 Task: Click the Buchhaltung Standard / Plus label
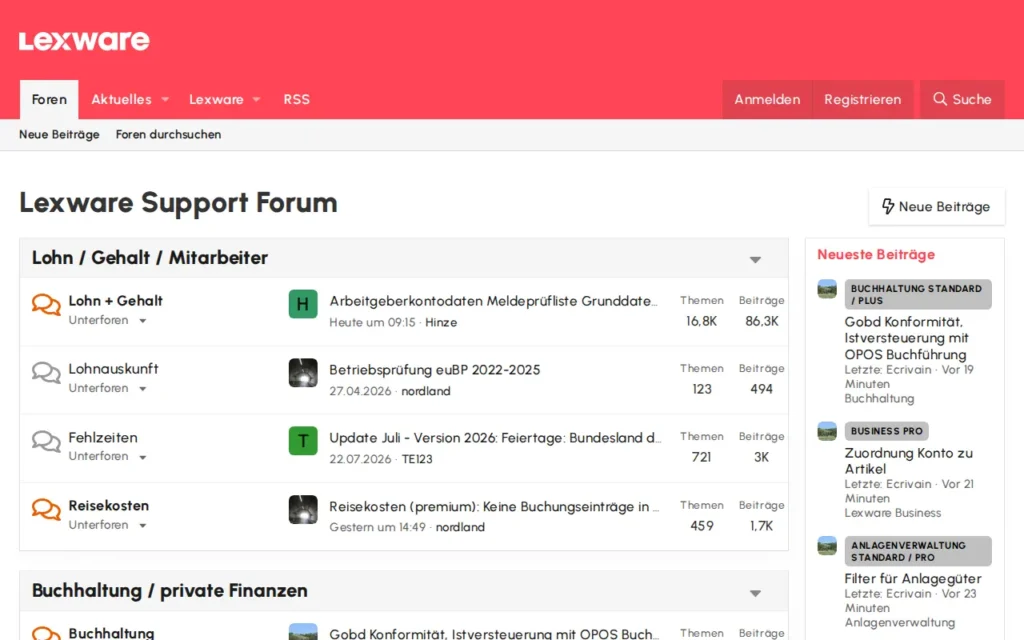click(x=918, y=295)
